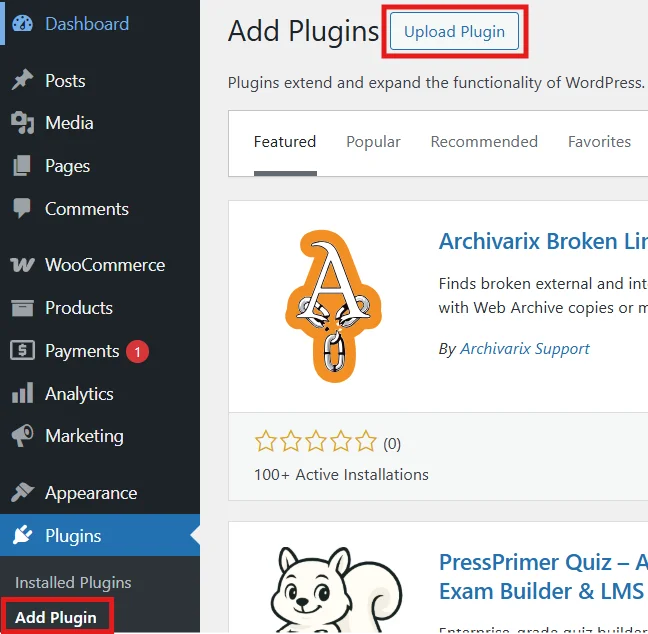Open the Dashboard menu item
This screenshot has height=634, width=648.
[100, 24]
